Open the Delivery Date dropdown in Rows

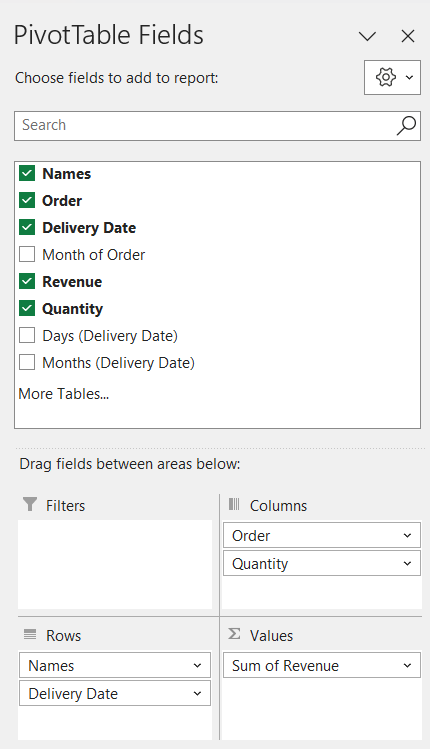point(197,694)
